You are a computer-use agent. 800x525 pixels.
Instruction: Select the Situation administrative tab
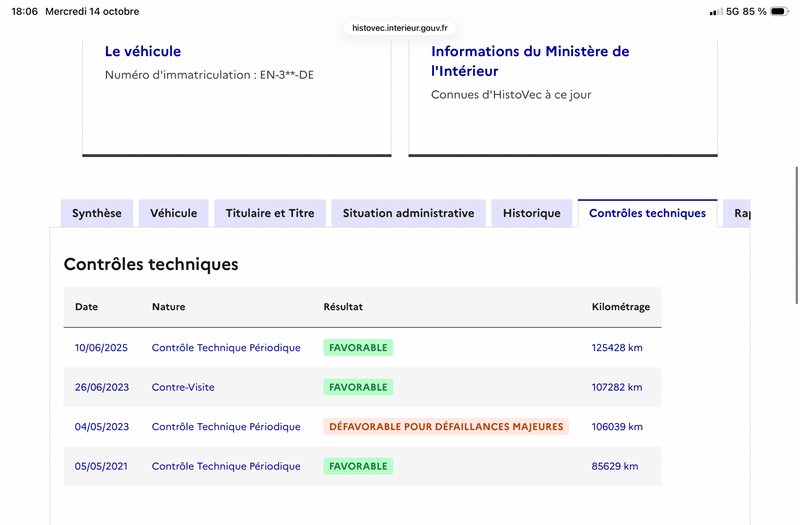[x=409, y=213]
